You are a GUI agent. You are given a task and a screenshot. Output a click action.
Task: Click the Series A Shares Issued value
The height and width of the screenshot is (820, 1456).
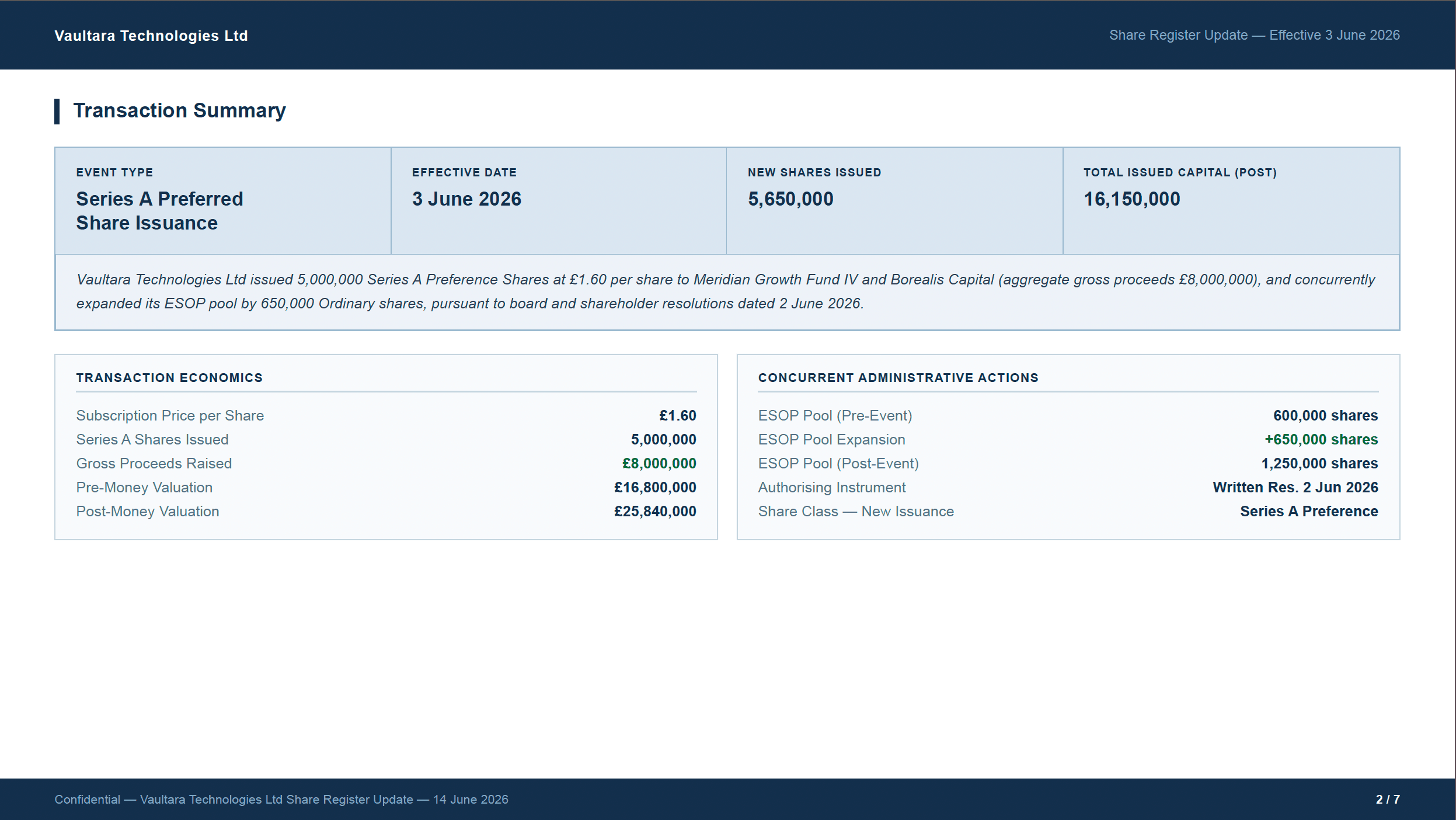(663, 439)
